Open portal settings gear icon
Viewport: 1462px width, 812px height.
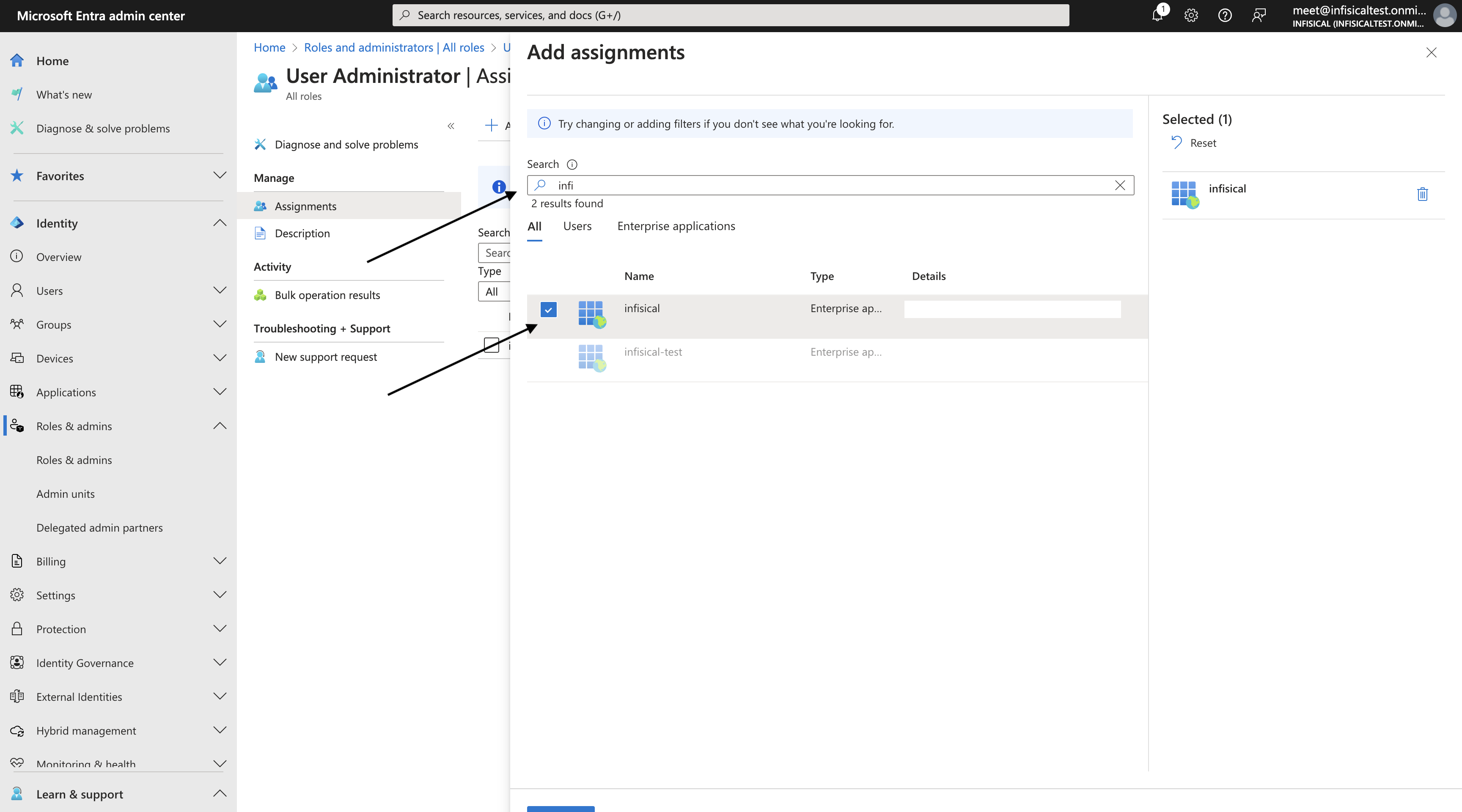(1191, 15)
